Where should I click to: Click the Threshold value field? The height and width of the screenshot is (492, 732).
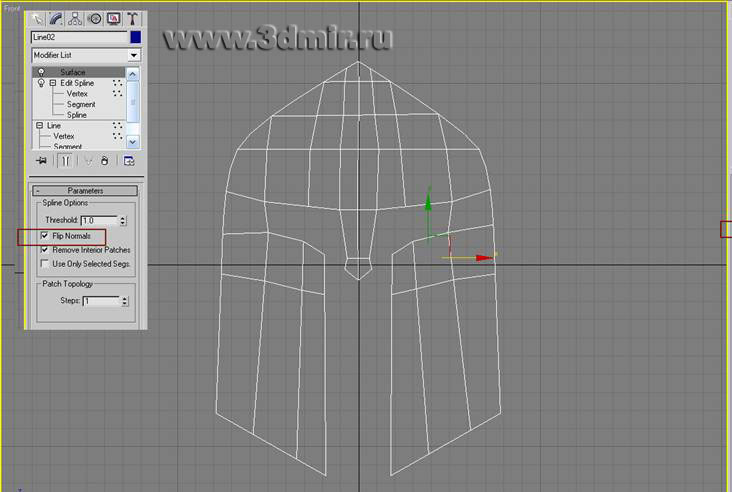point(99,220)
